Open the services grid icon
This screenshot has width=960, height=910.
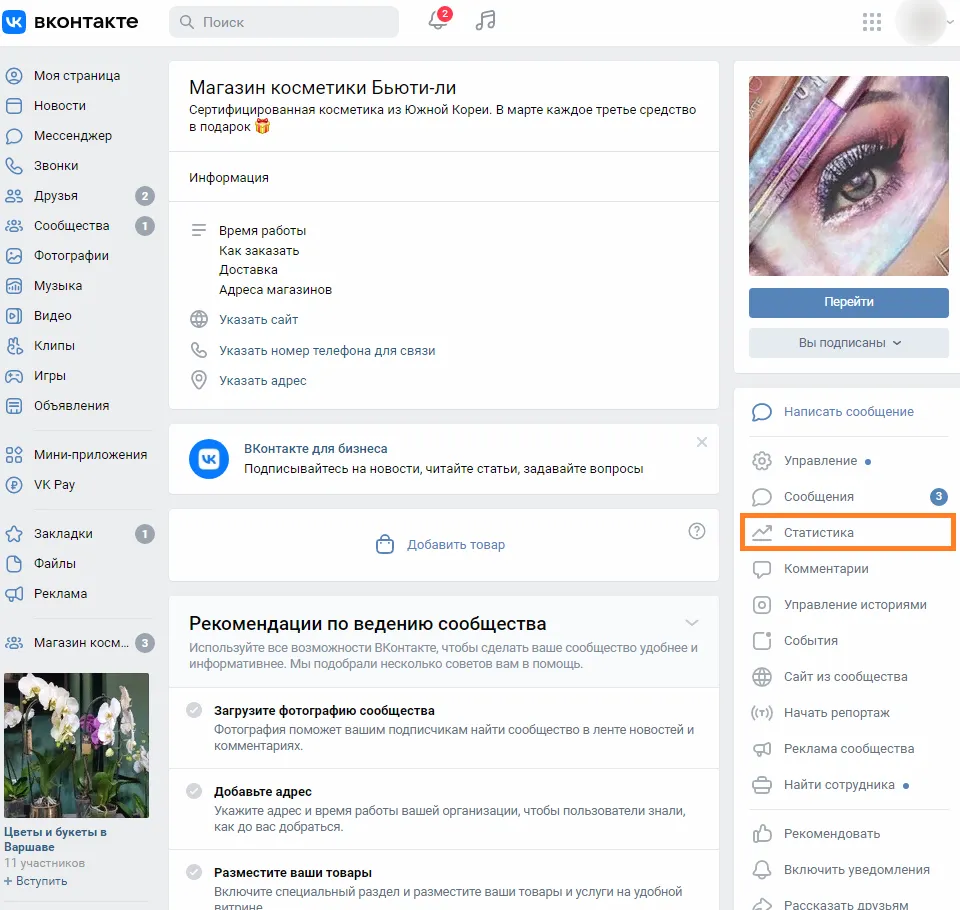(x=872, y=22)
